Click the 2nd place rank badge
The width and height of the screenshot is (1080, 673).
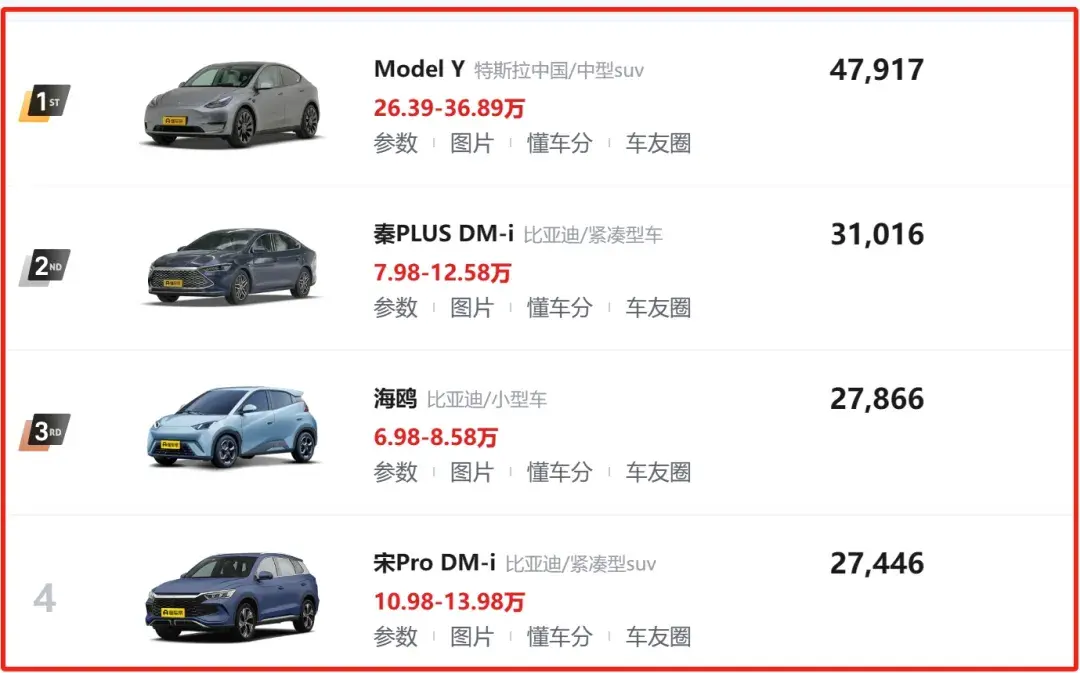[x=45, y=267]
